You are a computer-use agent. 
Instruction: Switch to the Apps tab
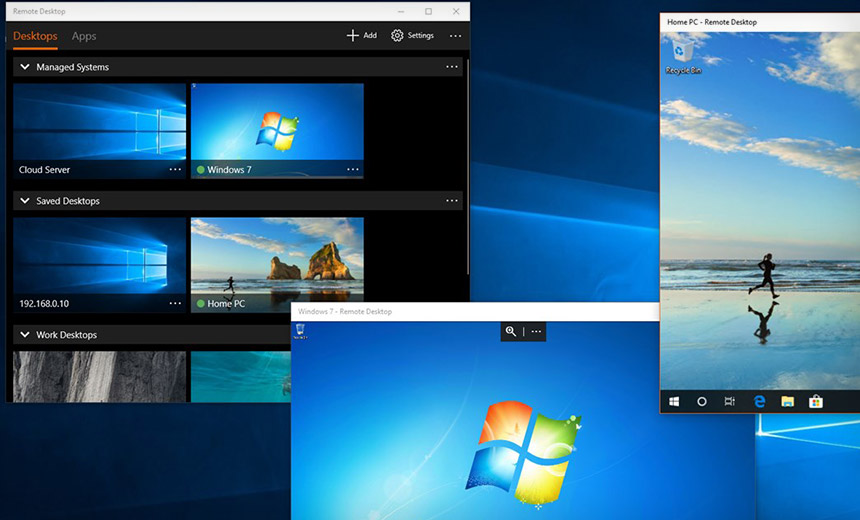[84, 36]
